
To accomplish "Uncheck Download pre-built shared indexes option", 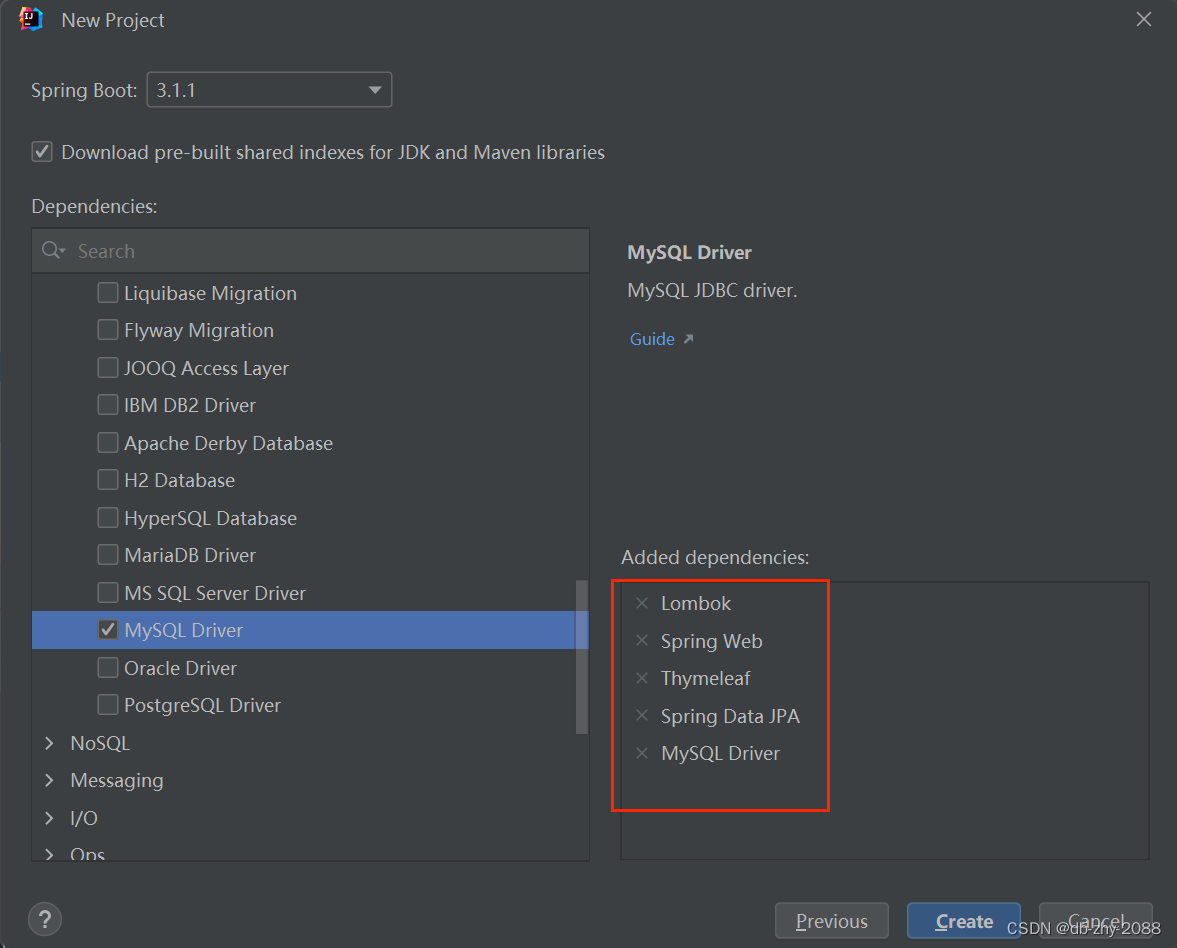I will (41, 152).
